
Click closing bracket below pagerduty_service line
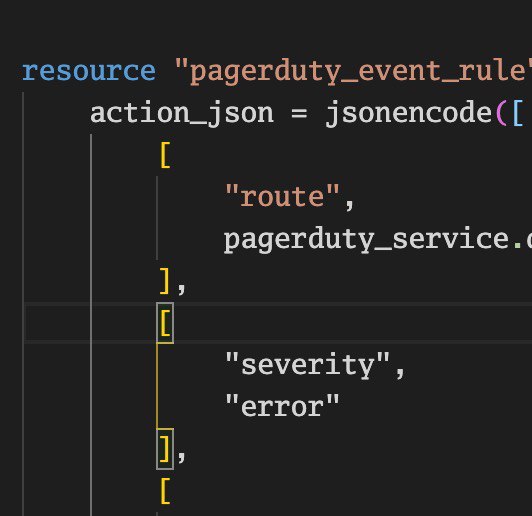pyautogui.click(x=165, y=281)
